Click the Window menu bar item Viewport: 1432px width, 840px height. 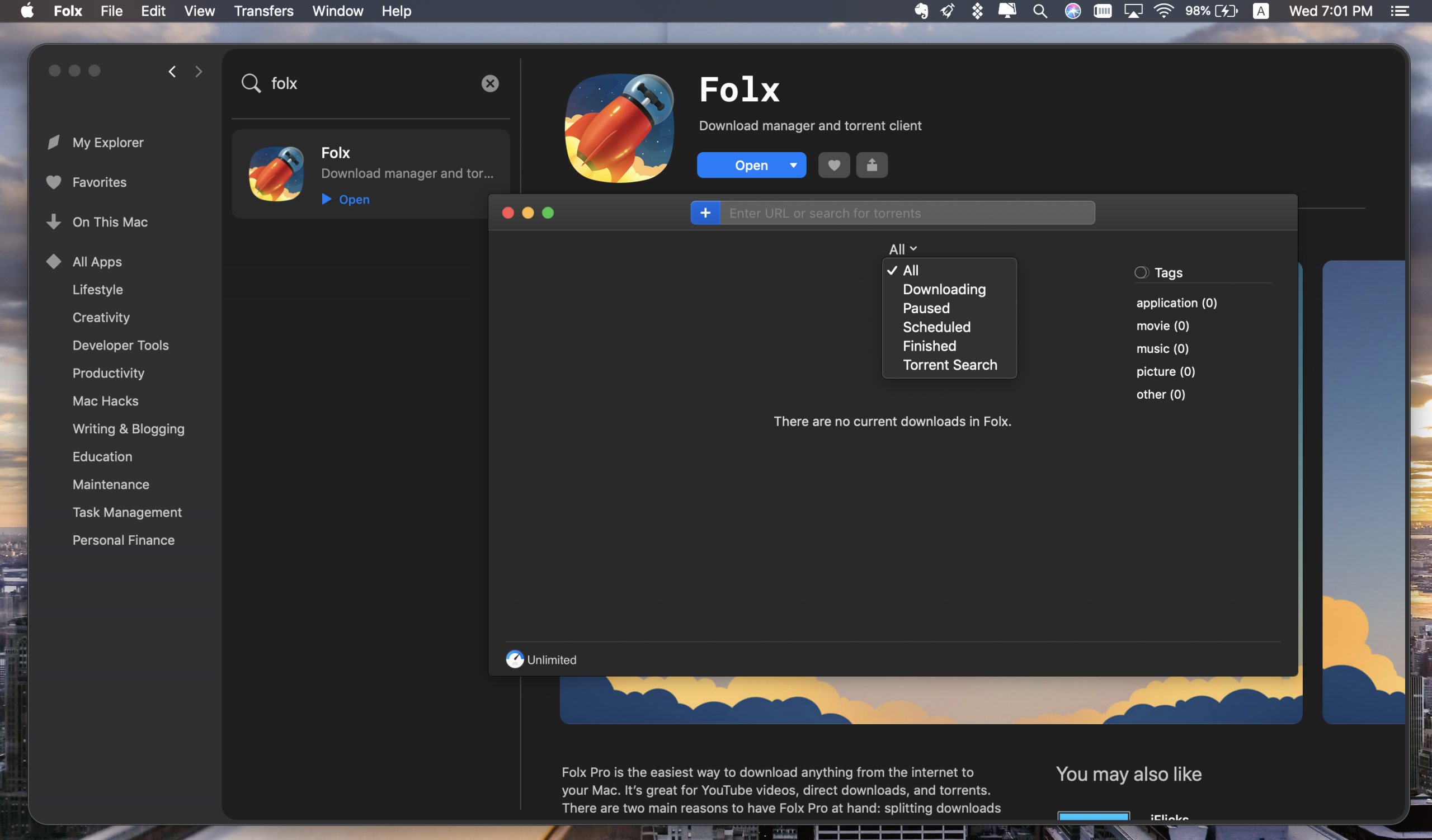tap(337, 11)
